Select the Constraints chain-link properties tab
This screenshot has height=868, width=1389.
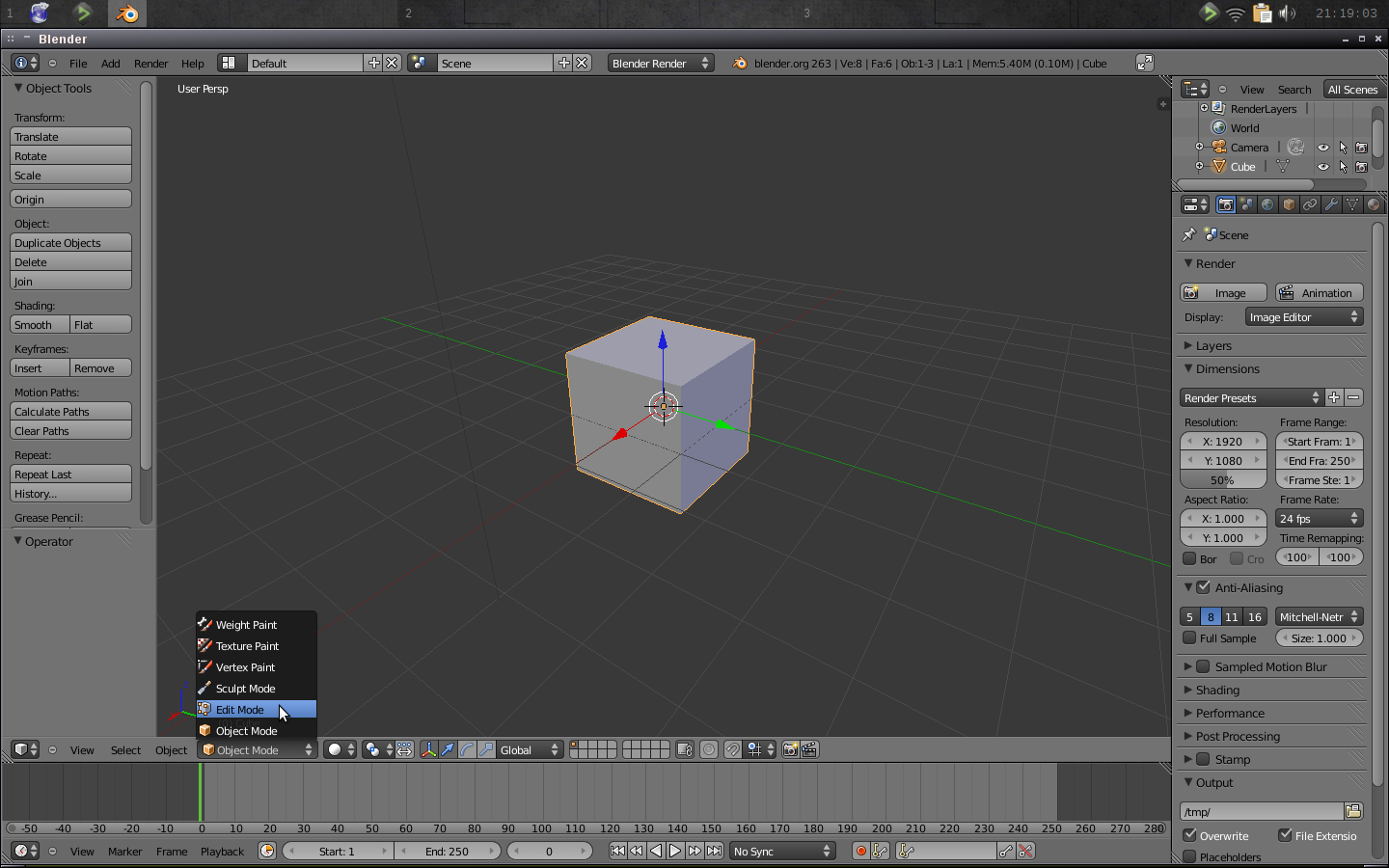pos(1310,204)
